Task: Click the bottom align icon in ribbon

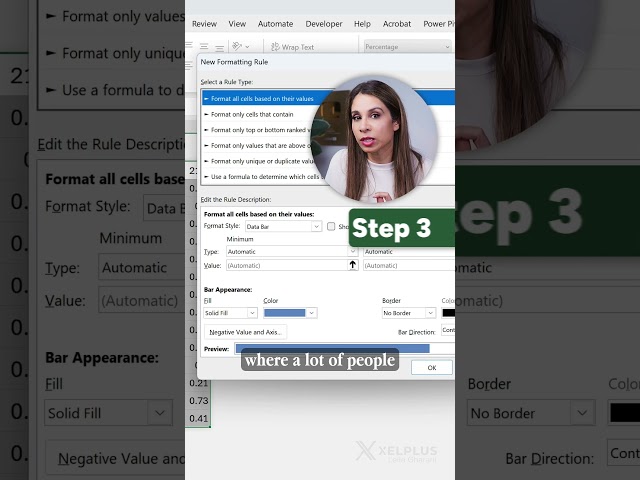Action: tap(220, 47)
